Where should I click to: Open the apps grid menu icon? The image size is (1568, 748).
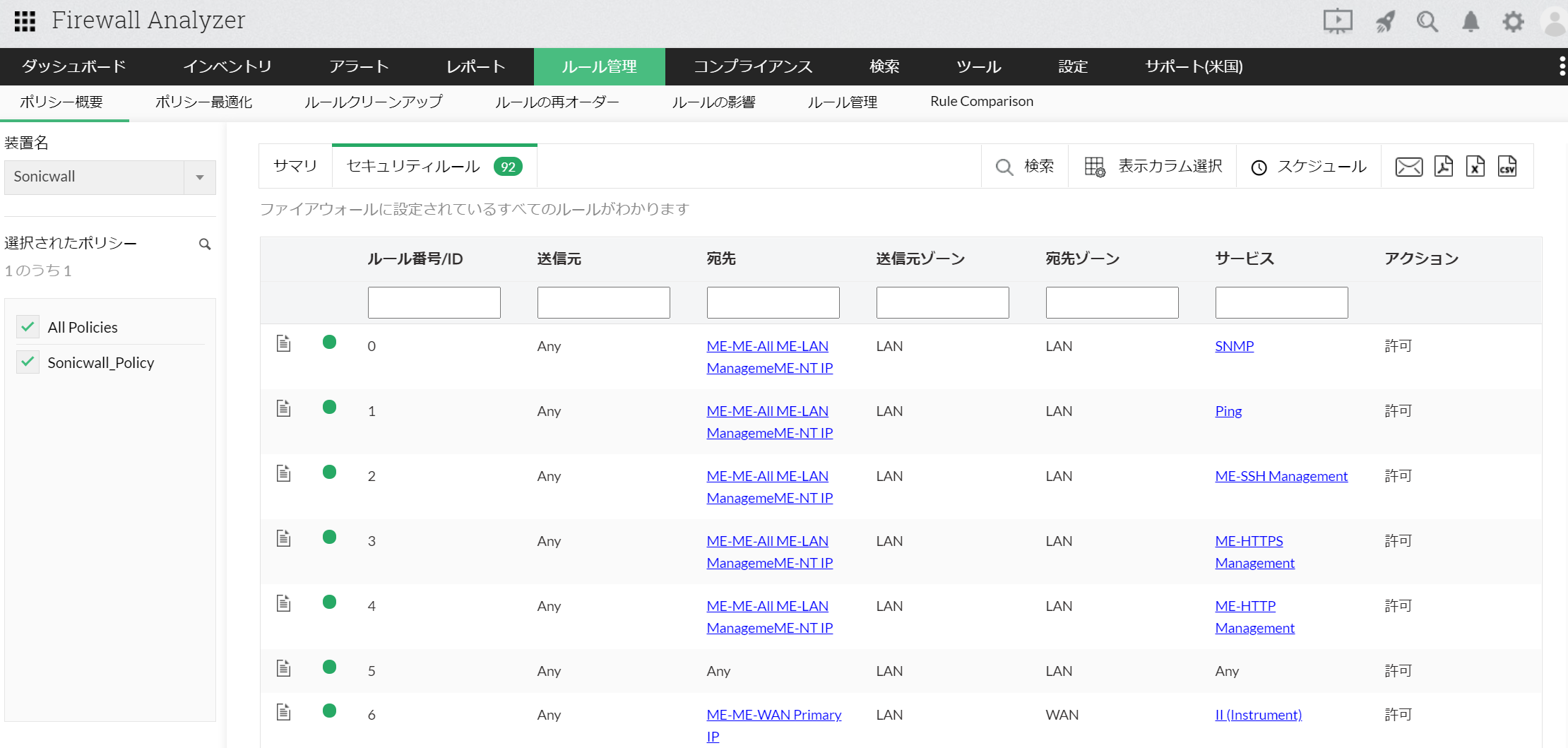tap(25, 21)
